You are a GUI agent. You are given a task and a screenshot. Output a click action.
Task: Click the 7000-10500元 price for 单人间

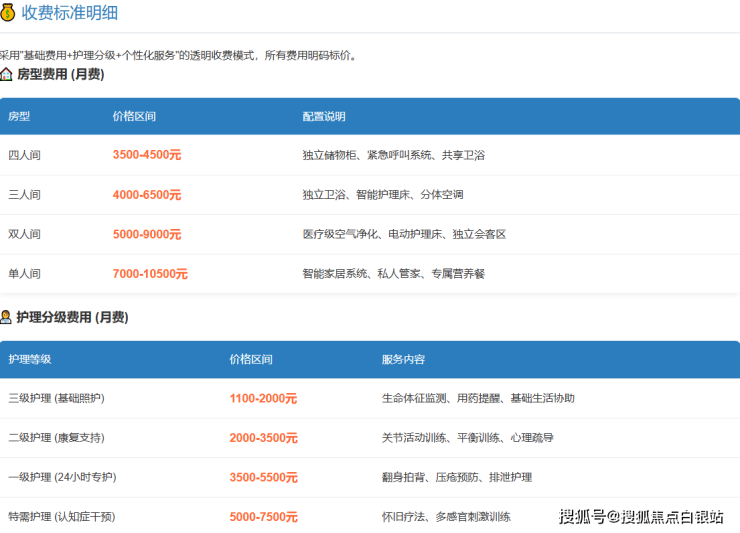(150, 274)
